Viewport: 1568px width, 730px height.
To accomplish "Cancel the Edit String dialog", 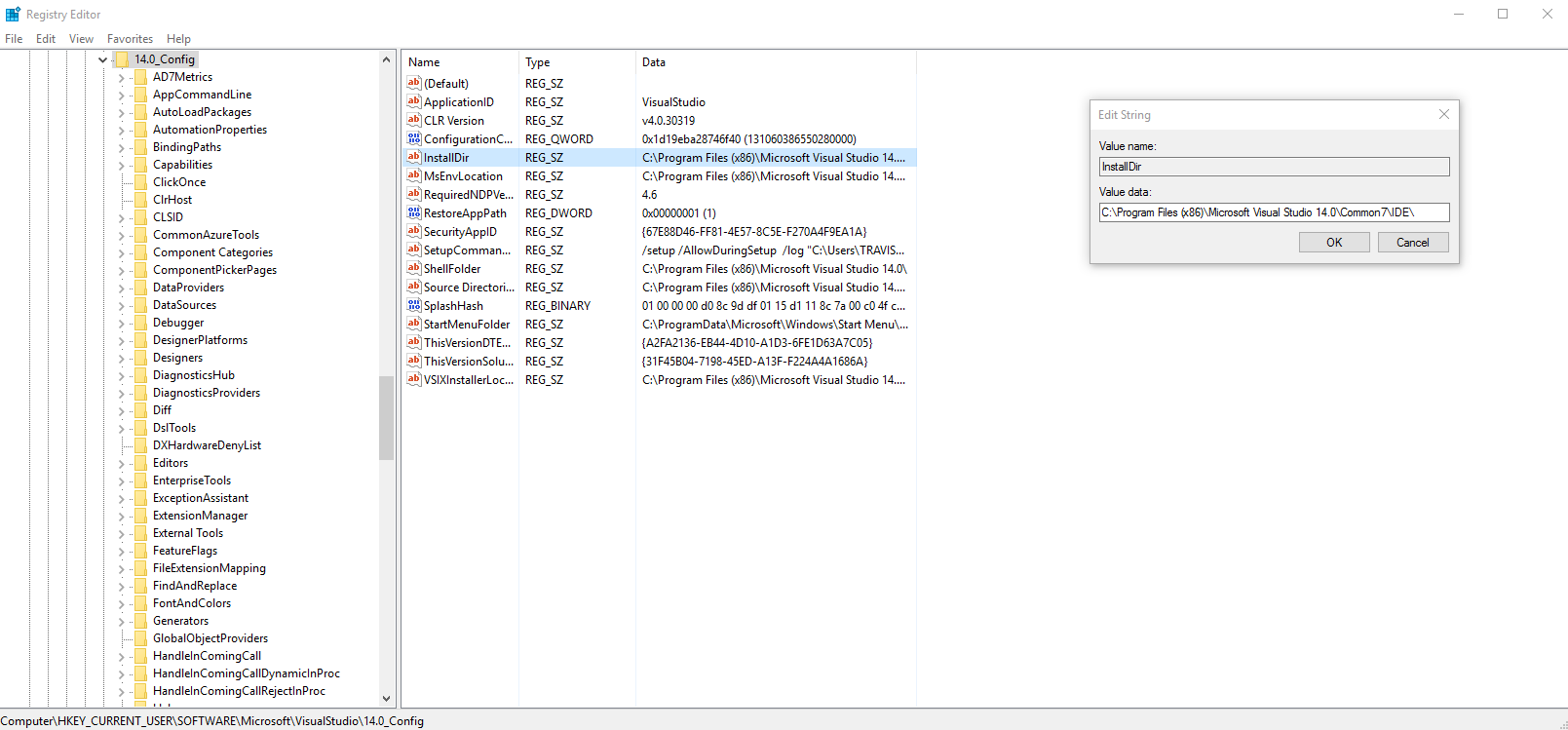I will click(x=1413, y=243).
